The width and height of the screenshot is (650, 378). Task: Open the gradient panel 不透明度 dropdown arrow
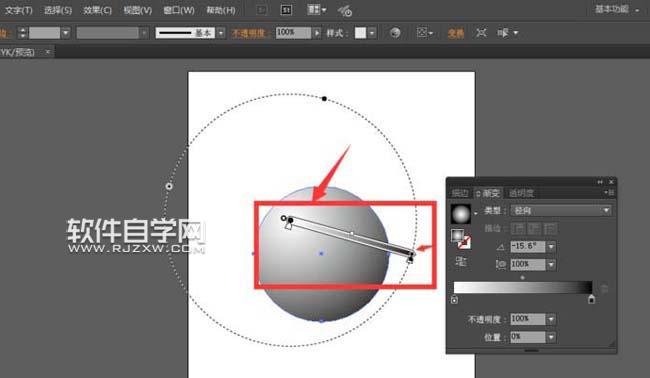pyautogui.click(x=551, y=319)
